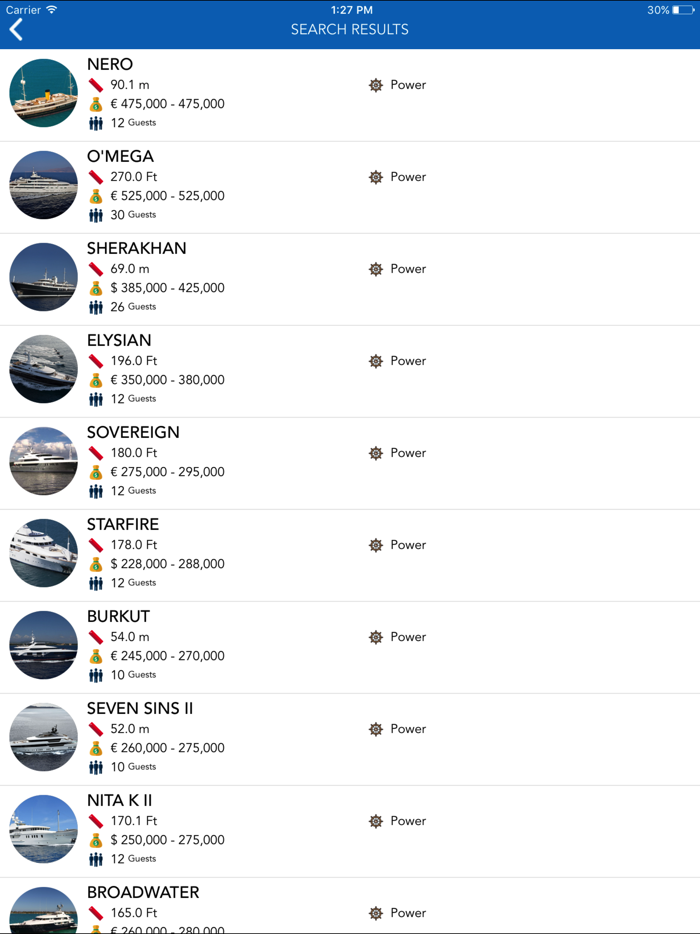Tap the SEARCH RESULTS title bar
The width and height of the screenshot is (700, 934).
[x=350, y=29]
